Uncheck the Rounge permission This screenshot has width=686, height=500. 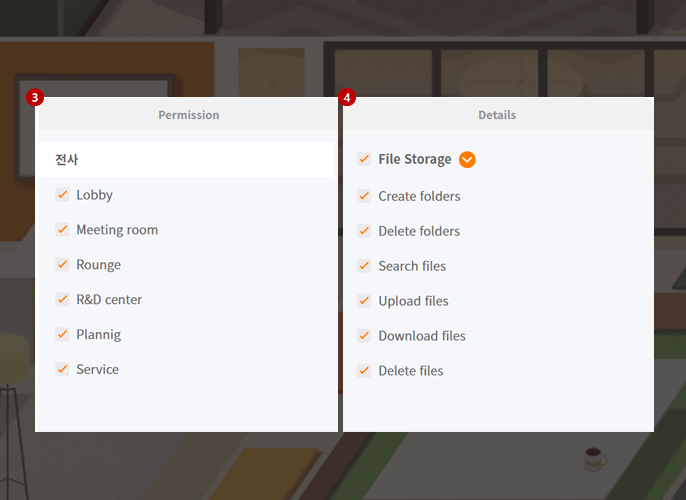coord(62,265)
